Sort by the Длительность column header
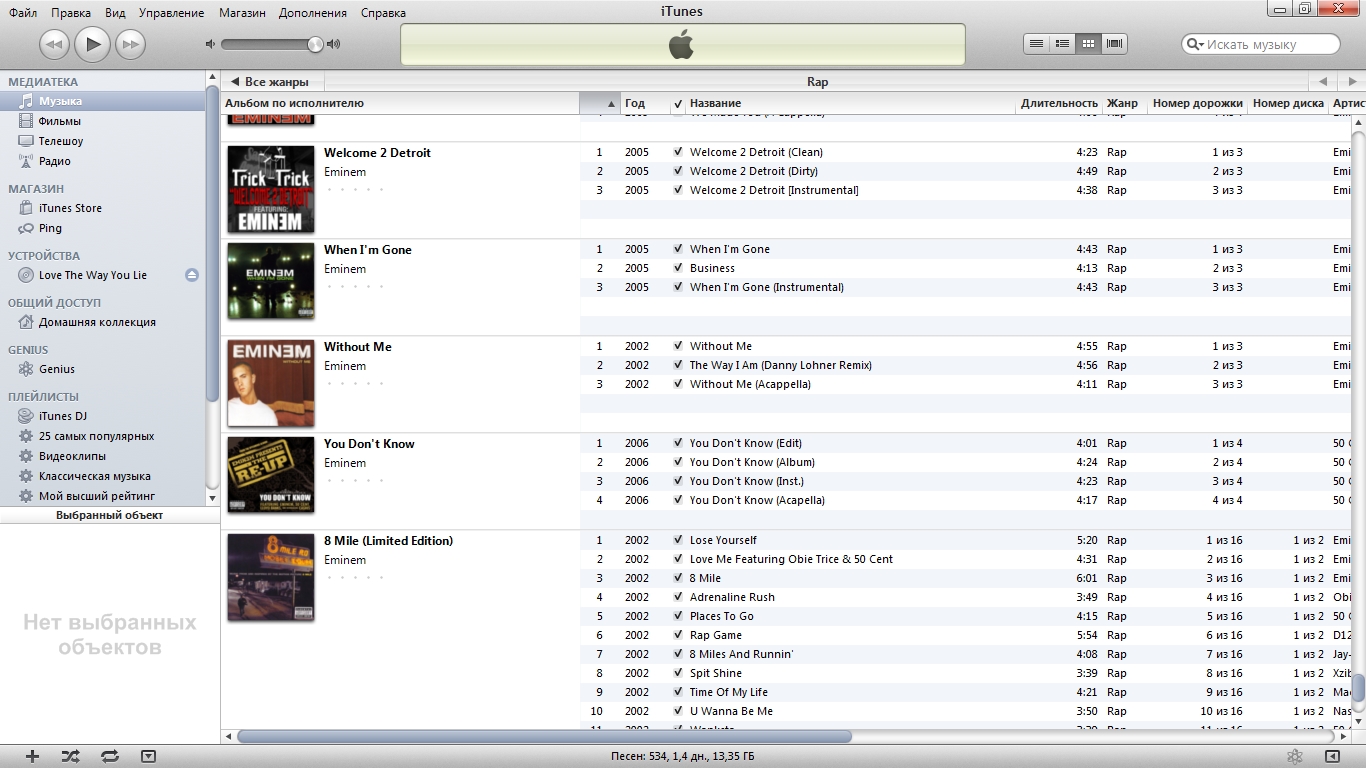The height and width of the screenshot is (768, 1366). 1059,103
